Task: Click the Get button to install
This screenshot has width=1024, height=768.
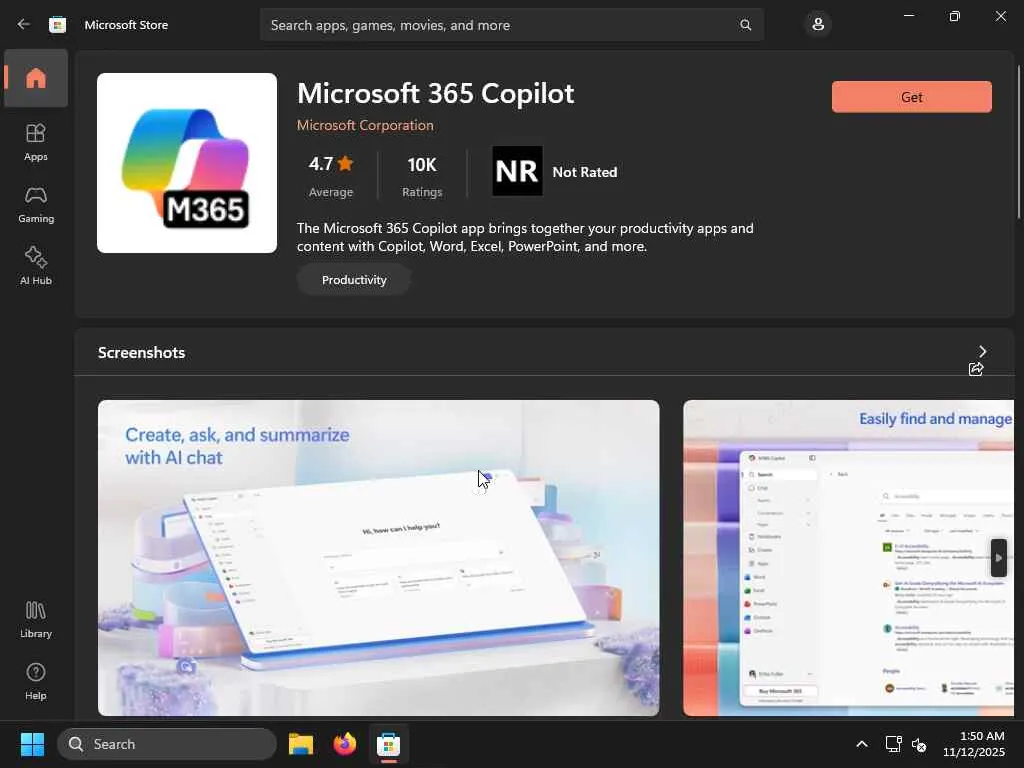Action: point(912,97)
